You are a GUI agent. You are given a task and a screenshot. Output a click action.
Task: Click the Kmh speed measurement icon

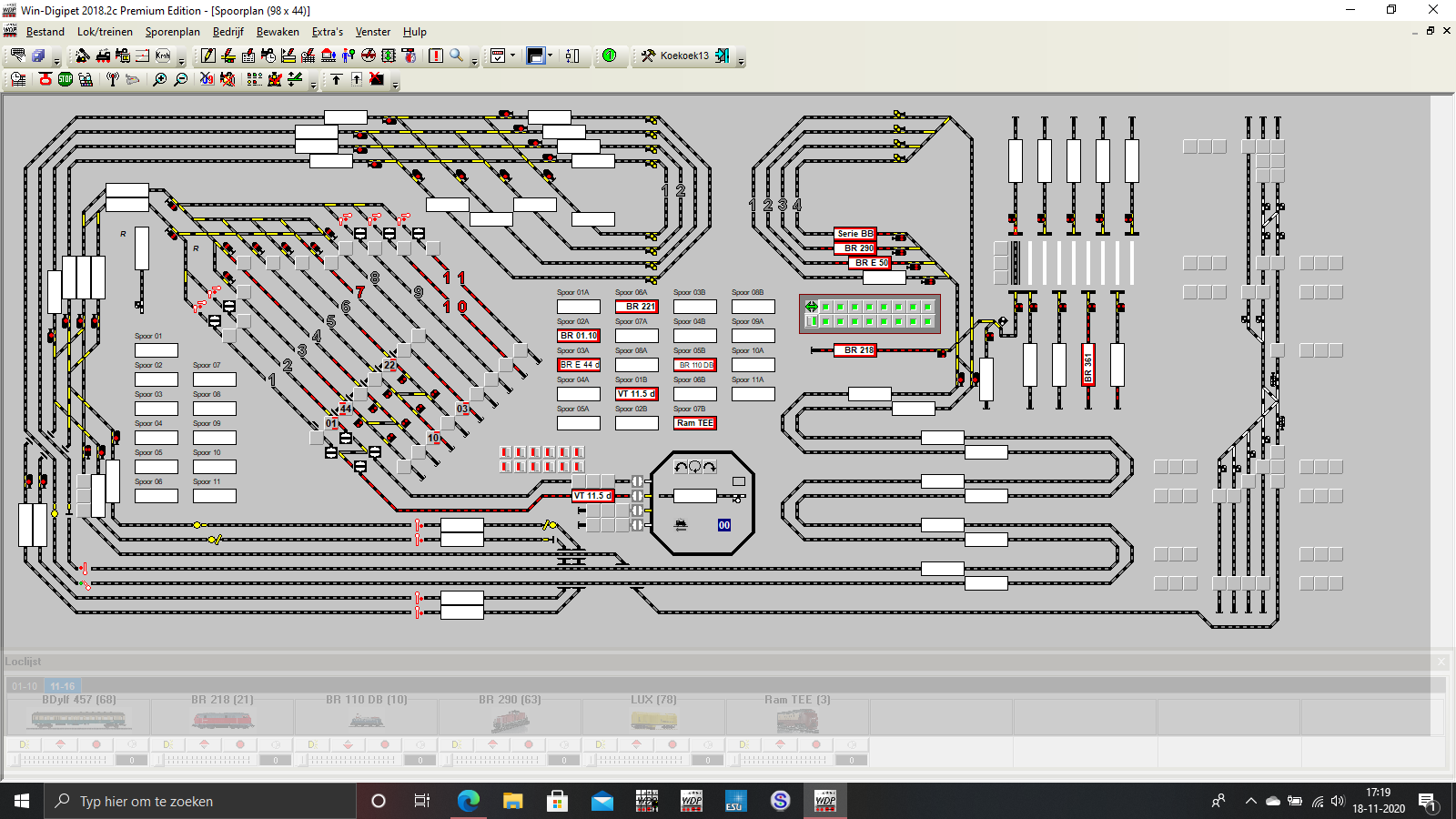[x=163, y=56]
